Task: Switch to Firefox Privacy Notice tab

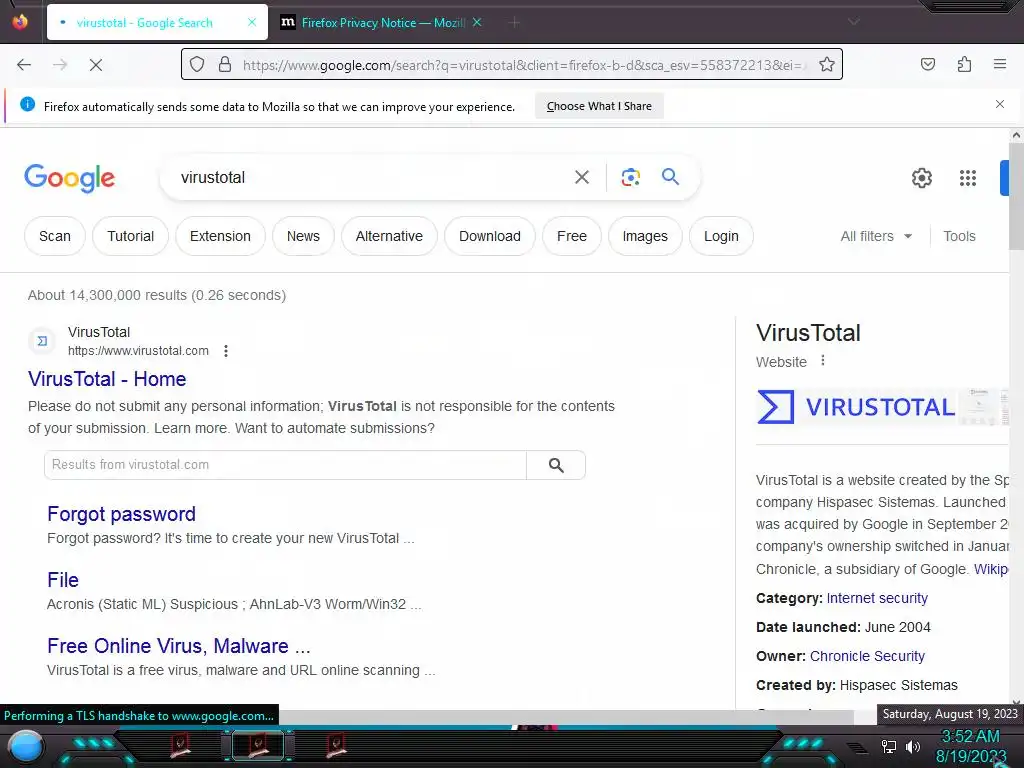Action: [382, 22]
